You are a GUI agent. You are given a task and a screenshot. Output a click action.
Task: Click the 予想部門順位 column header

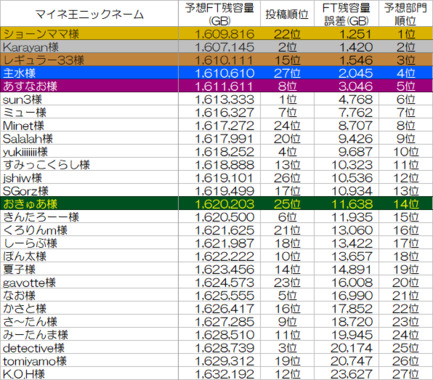(x=406, y=14)
